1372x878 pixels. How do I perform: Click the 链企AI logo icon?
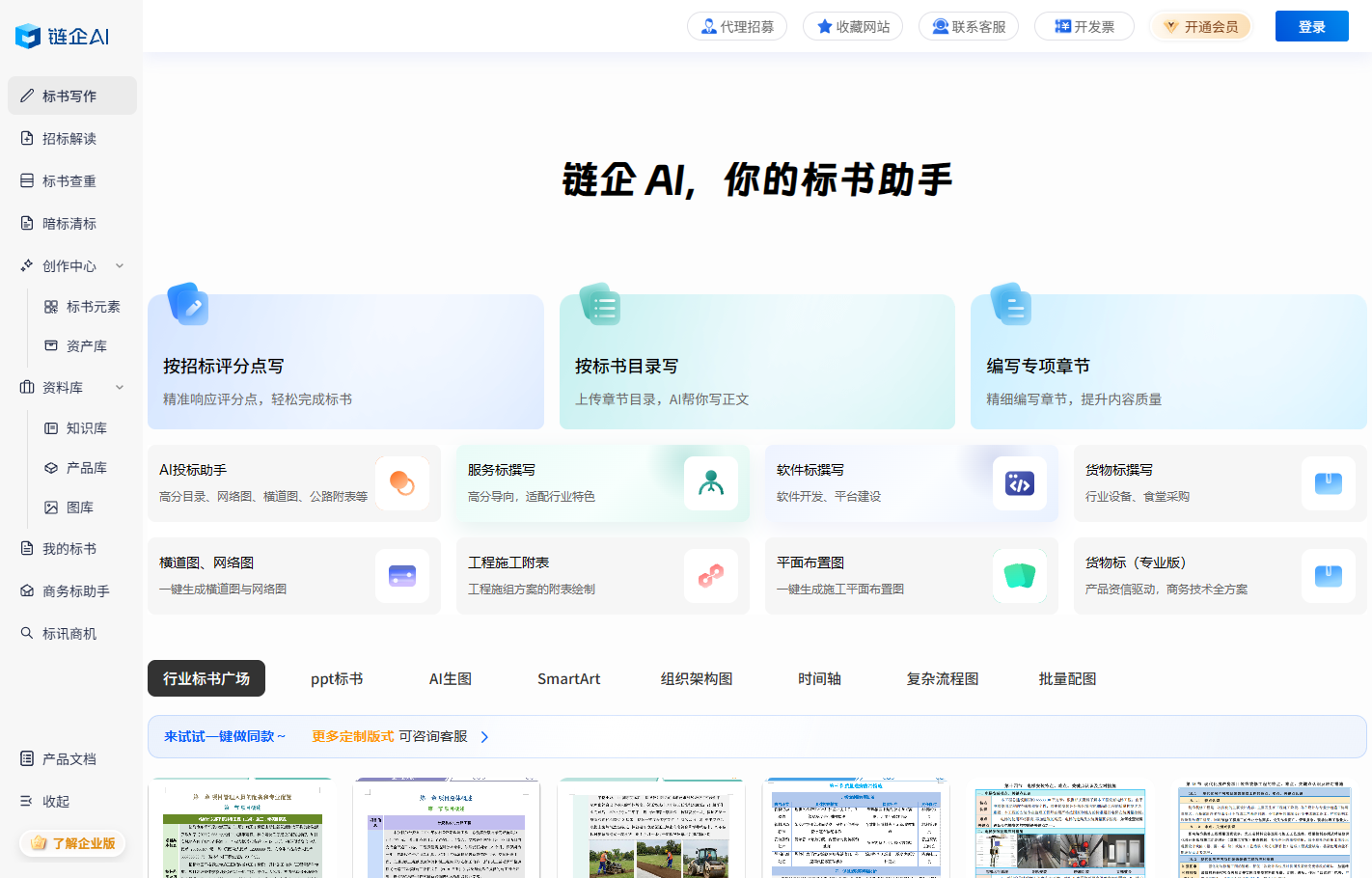(x=28, y=37)
